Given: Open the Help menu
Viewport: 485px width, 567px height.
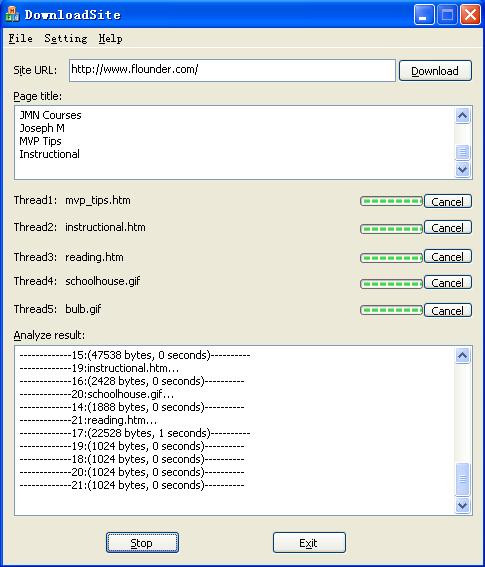Looking at the screenshot, I should [110, 38].
